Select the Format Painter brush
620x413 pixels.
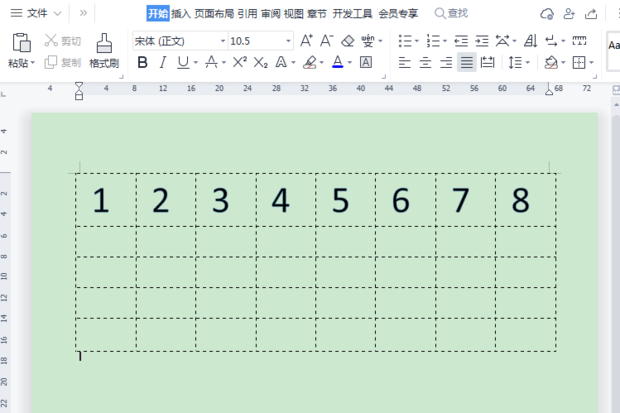(104, 43)
